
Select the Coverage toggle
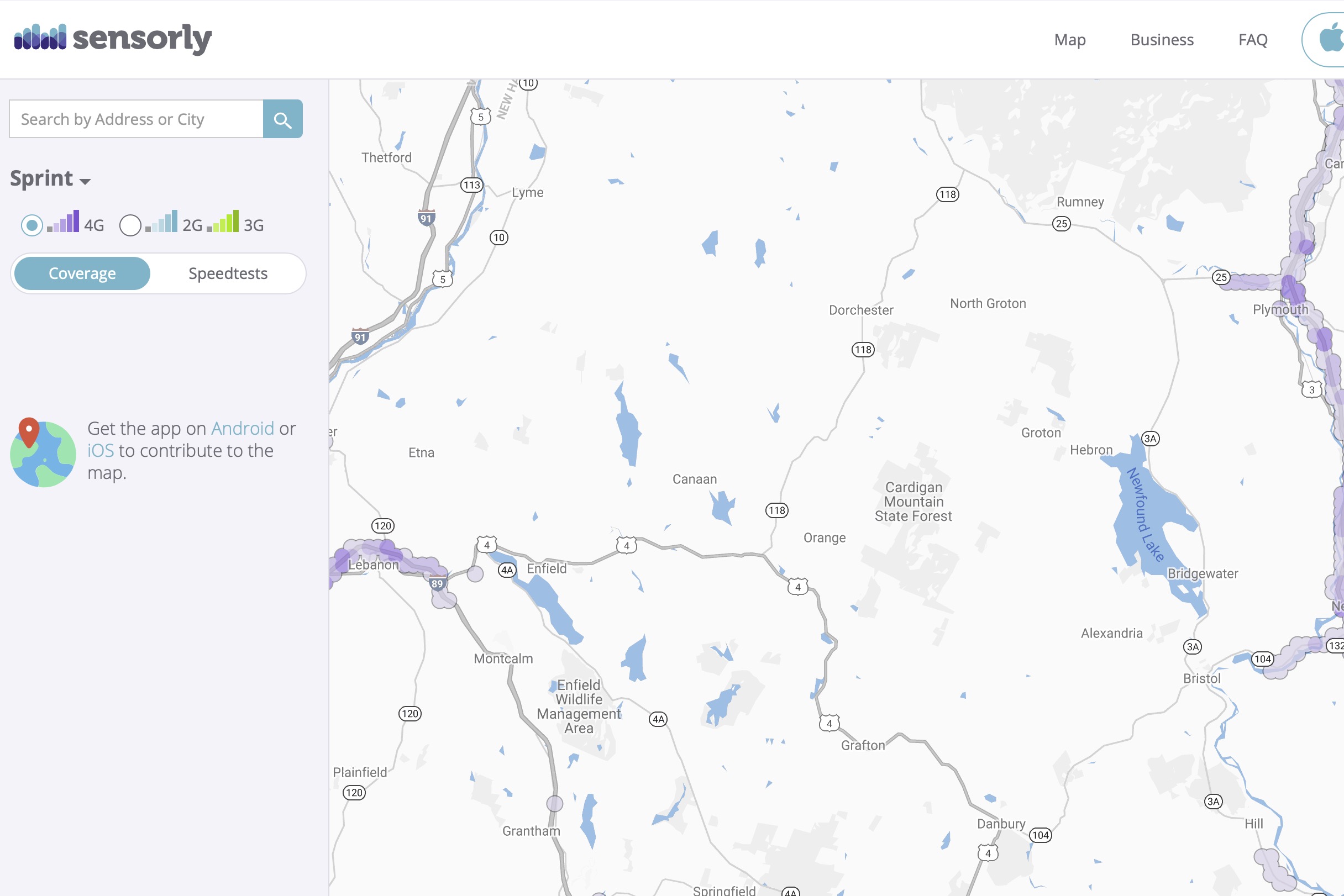pyautogui.click(x=82, y=273)
